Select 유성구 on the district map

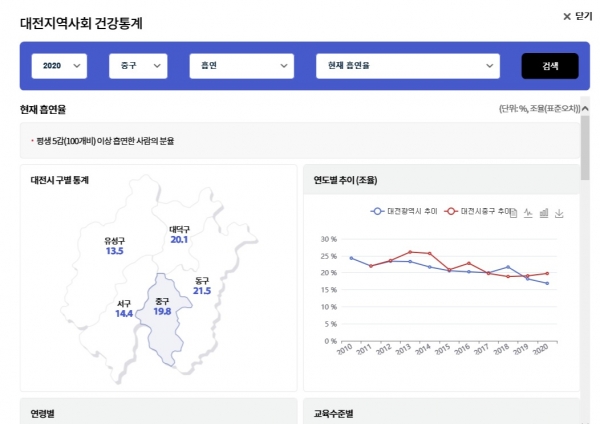115,246
